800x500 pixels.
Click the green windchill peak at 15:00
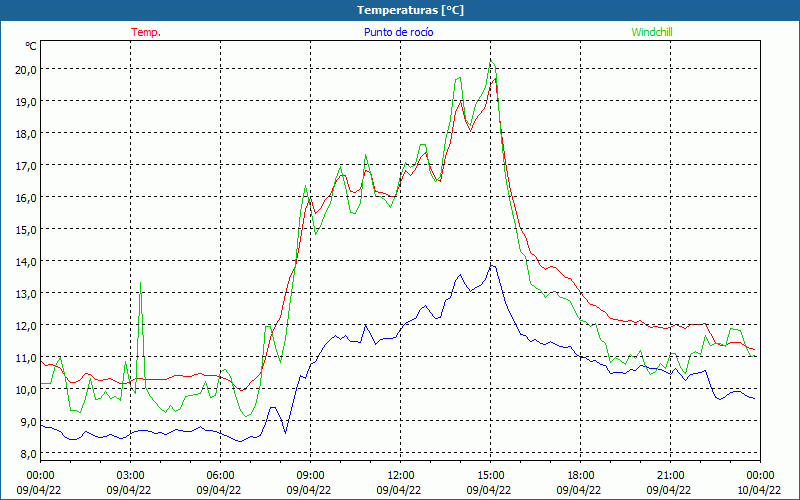click(491, 61)
